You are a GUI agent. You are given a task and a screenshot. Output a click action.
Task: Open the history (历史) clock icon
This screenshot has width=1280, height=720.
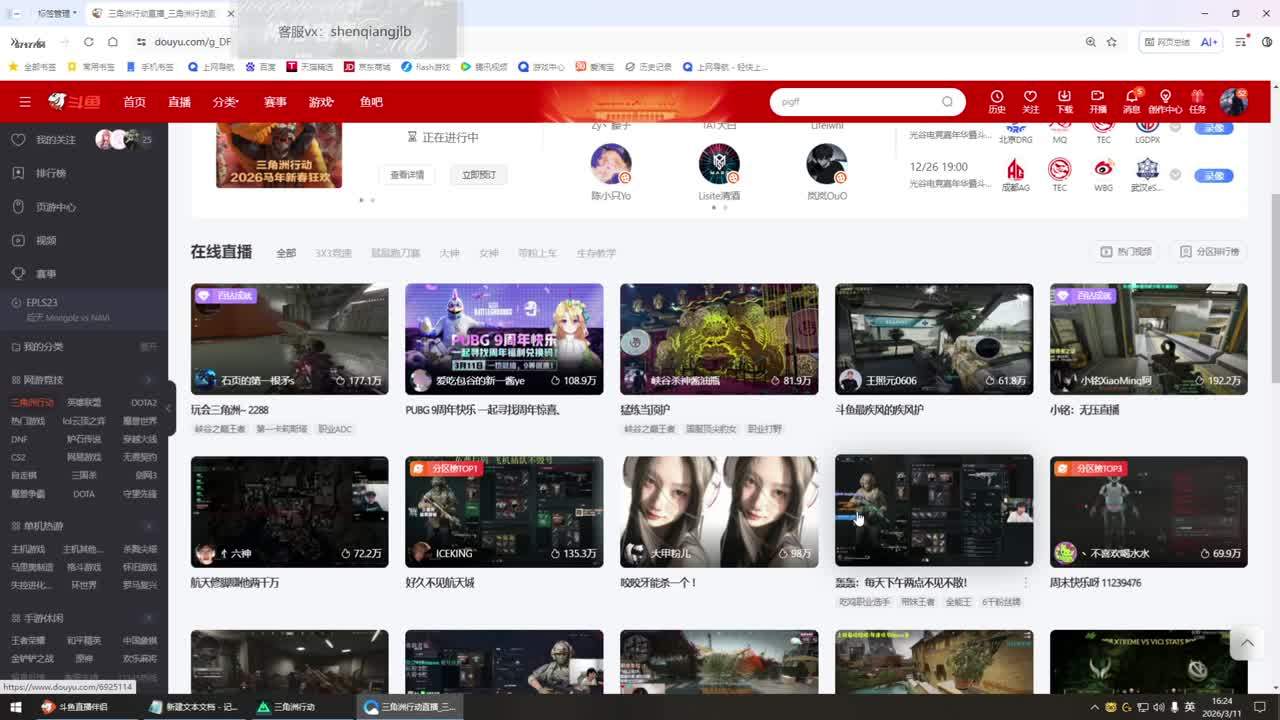coord(996,98)
